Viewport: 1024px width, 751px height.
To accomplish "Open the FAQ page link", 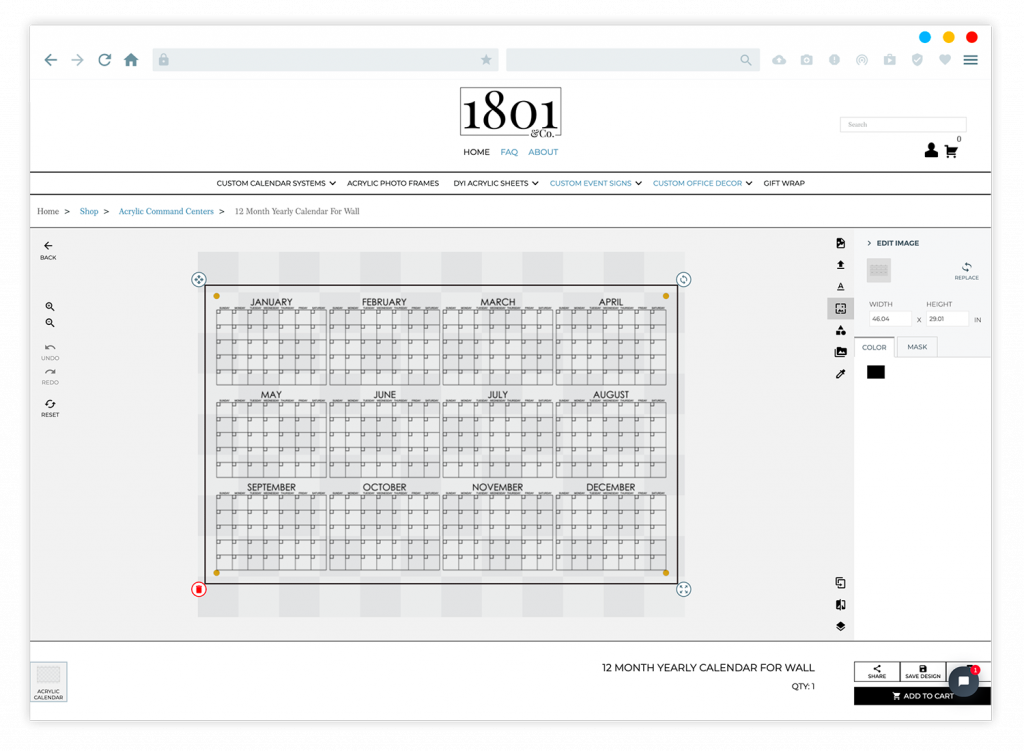I will pyautogui.click(x=509, y=152).
